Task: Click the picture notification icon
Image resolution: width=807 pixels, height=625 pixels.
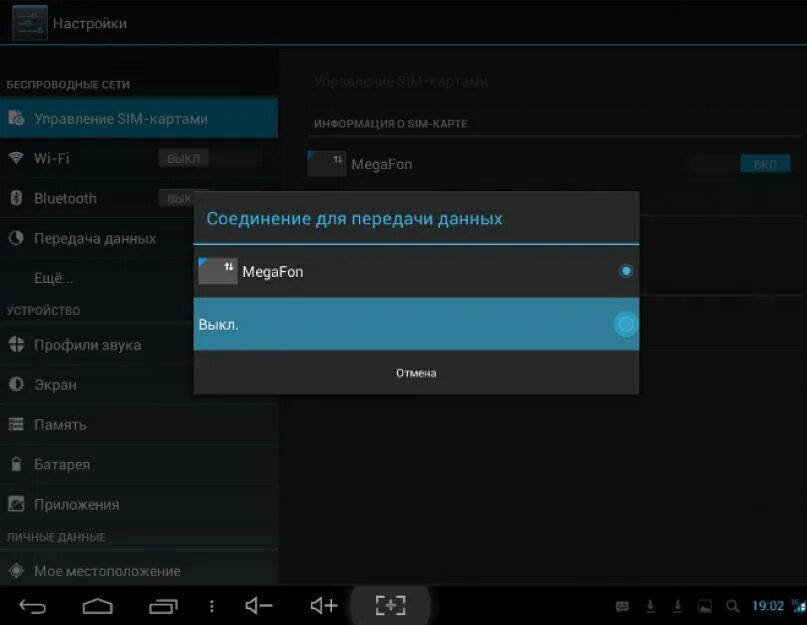Action: click(x=705, y=606)
